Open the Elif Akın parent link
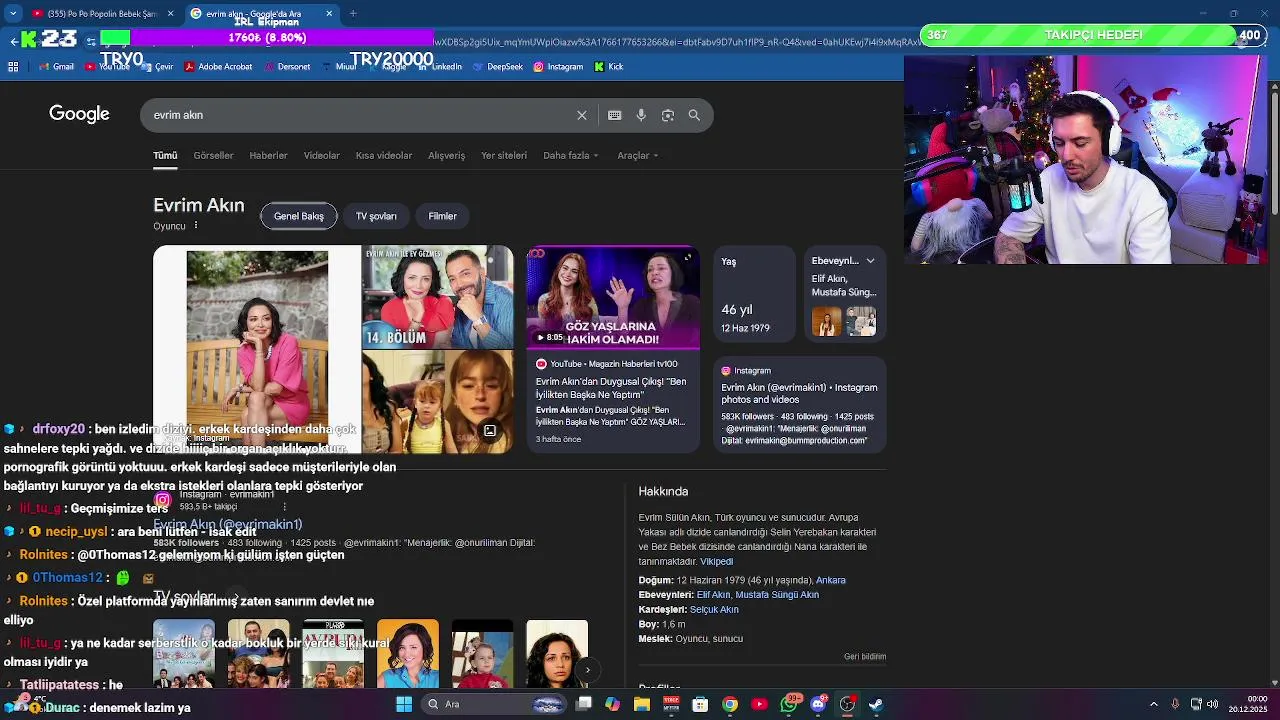Image resolution: width=1280 pixels, height=720 pixels. click(713, 595)
